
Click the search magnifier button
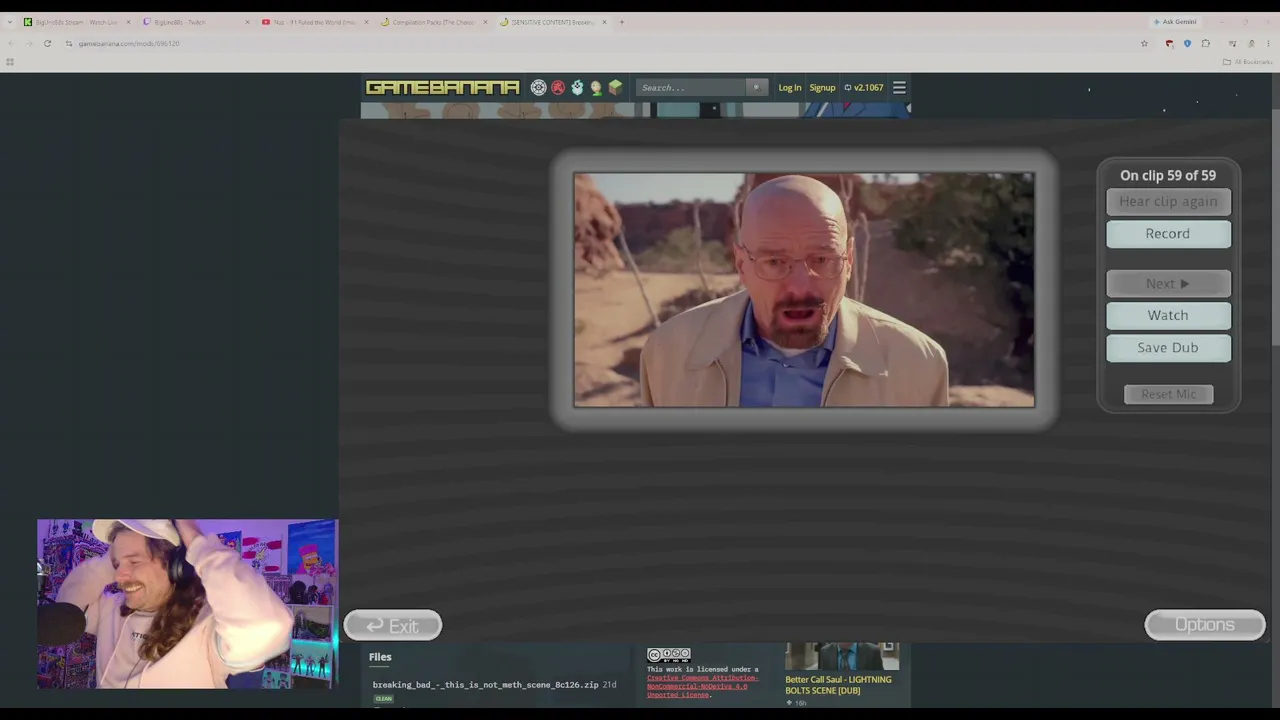point(756,88)
